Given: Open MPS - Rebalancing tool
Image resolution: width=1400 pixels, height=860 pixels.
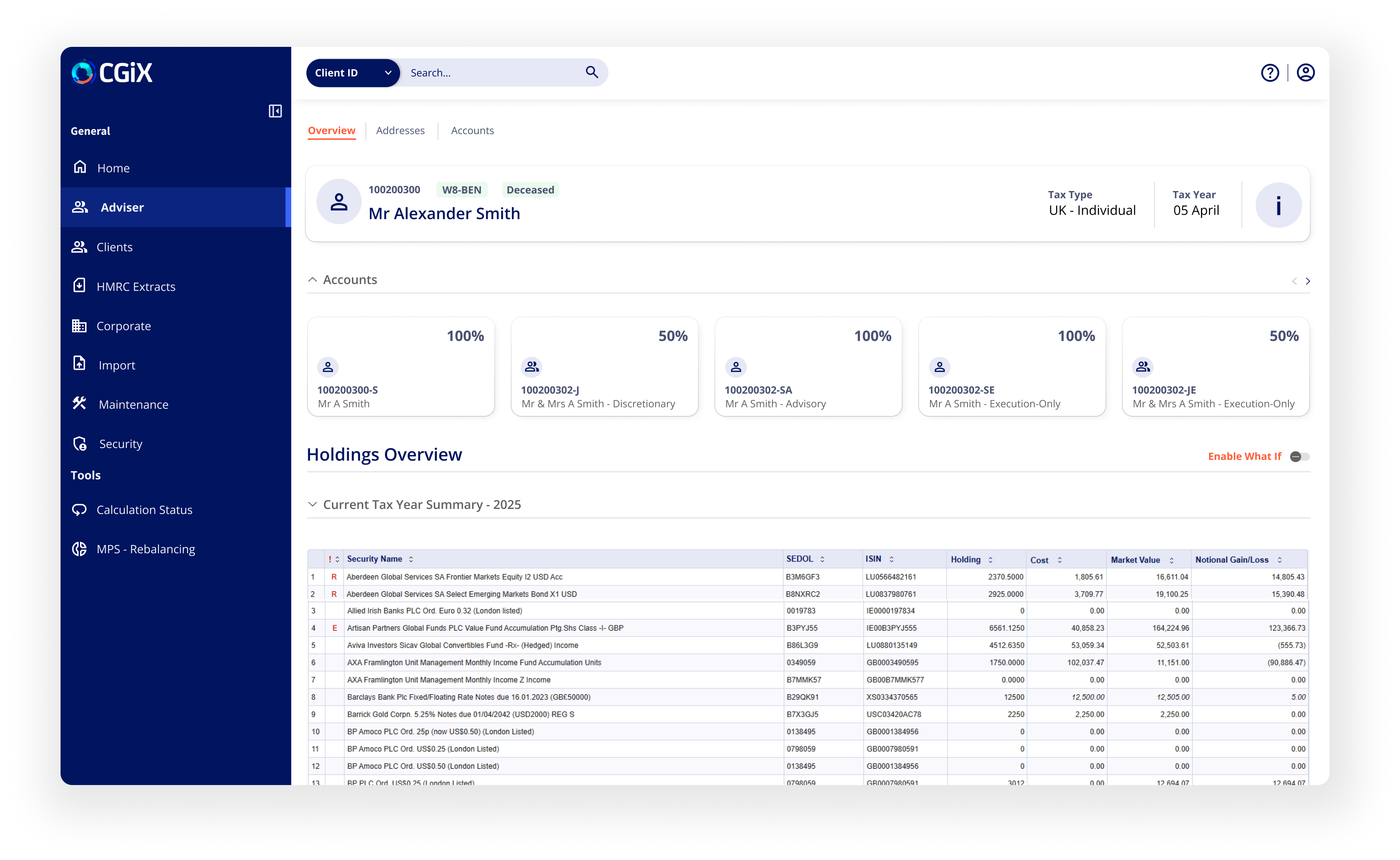Looking at the screenshot, I should point(145,549).
